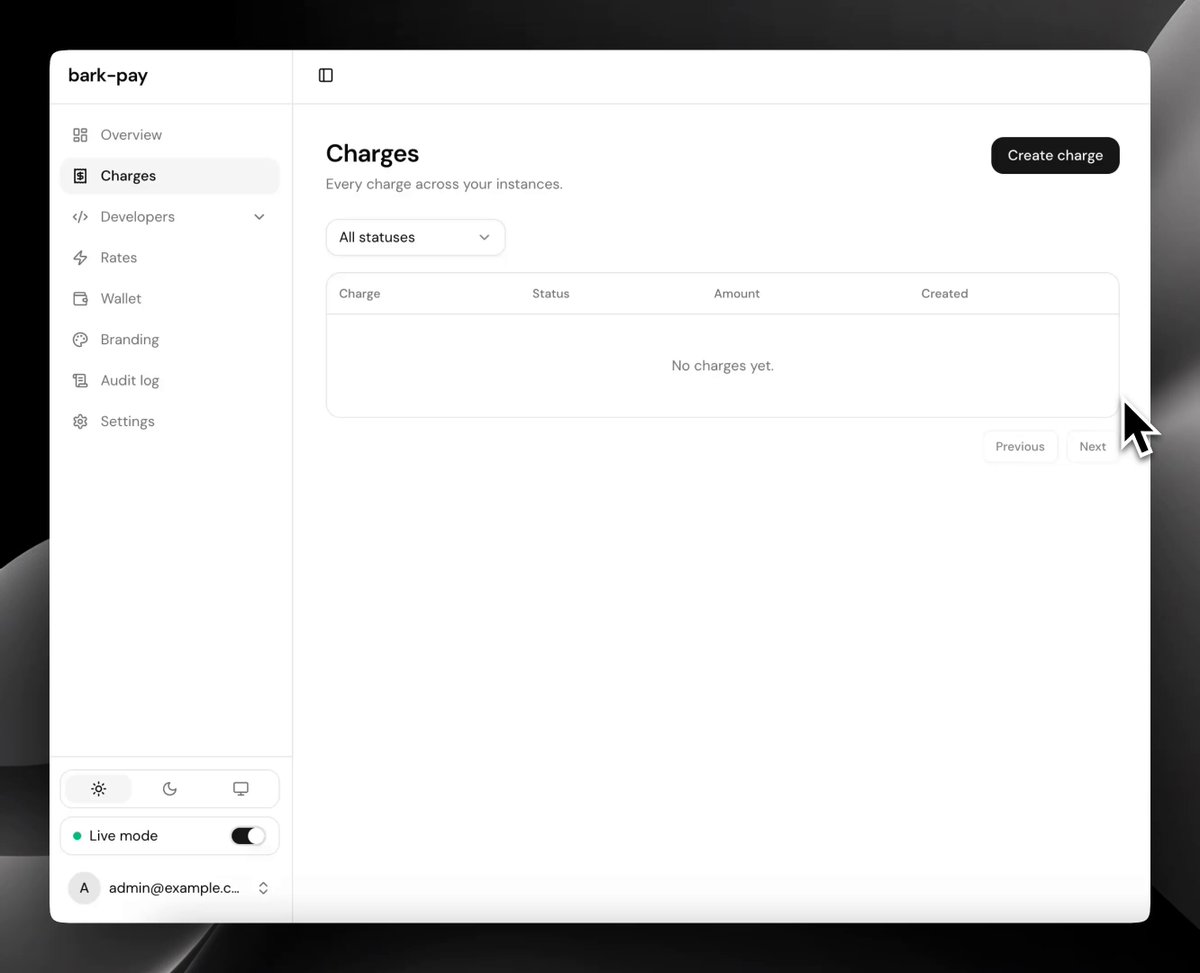Toggle the Live mode switch

click(248, 836)
